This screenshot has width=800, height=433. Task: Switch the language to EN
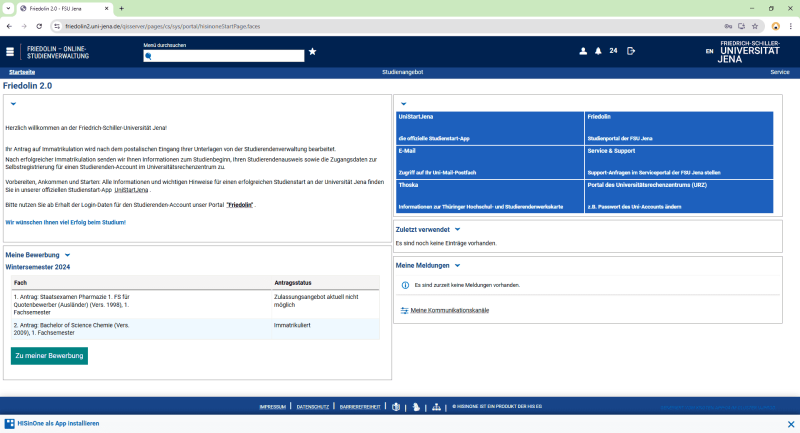point(709,52)
